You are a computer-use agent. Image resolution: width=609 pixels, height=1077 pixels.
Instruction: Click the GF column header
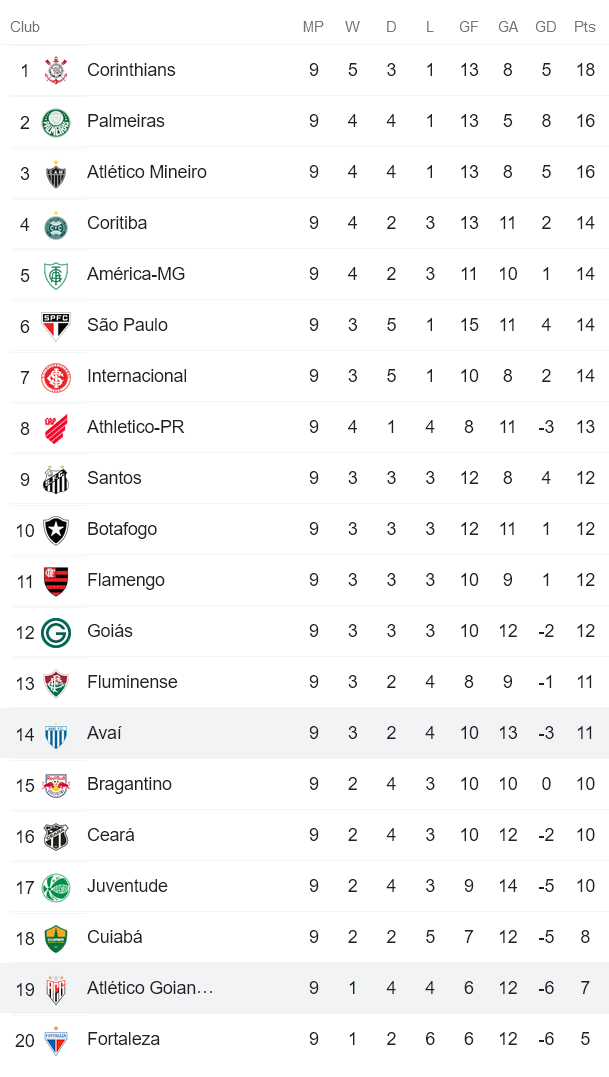(x=469, y=27)
